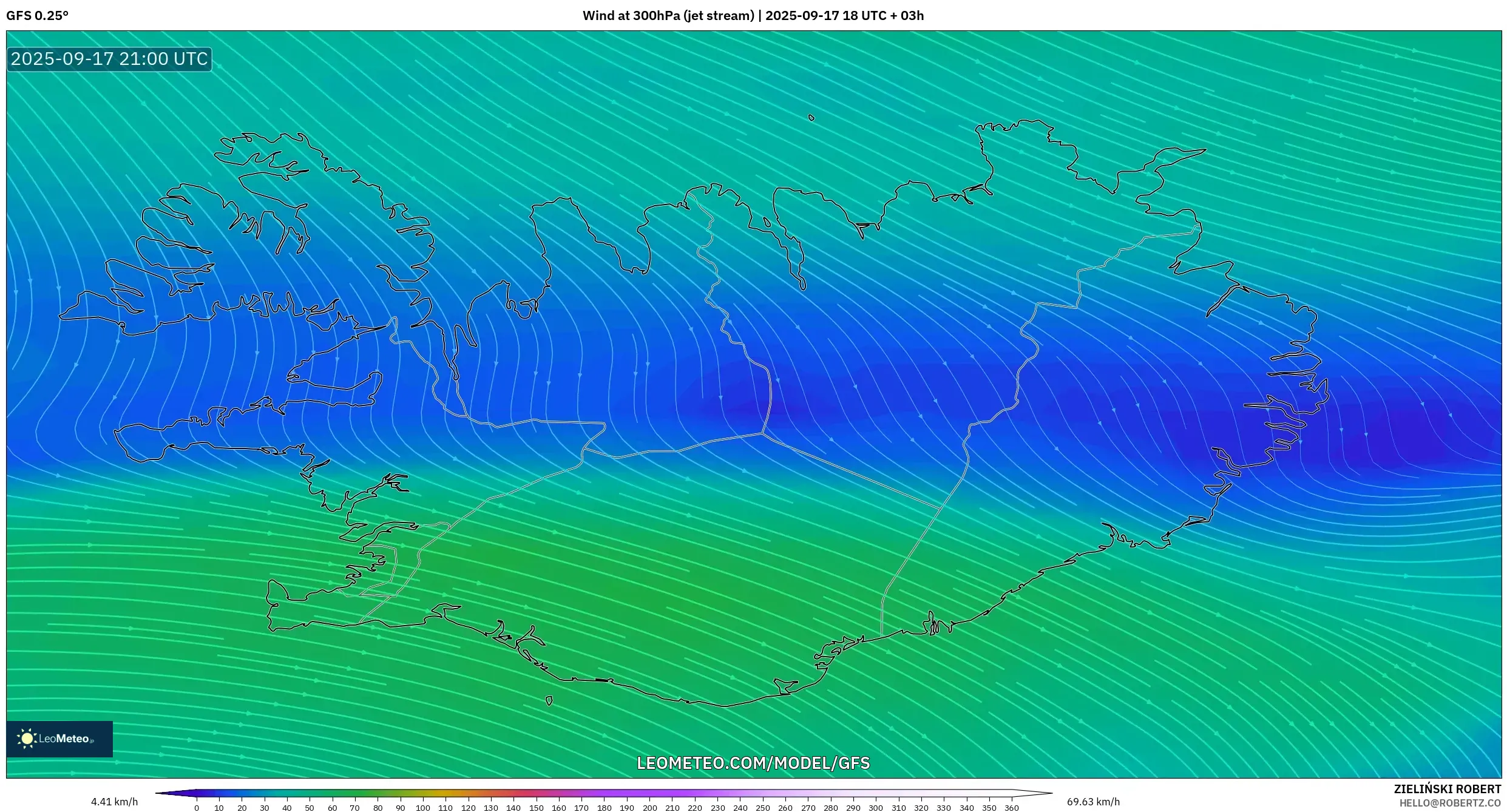Screen dimensions: 1507x812
Task: Click the 360 tick label on the colorbar
Action: (x=1012, y=808)
